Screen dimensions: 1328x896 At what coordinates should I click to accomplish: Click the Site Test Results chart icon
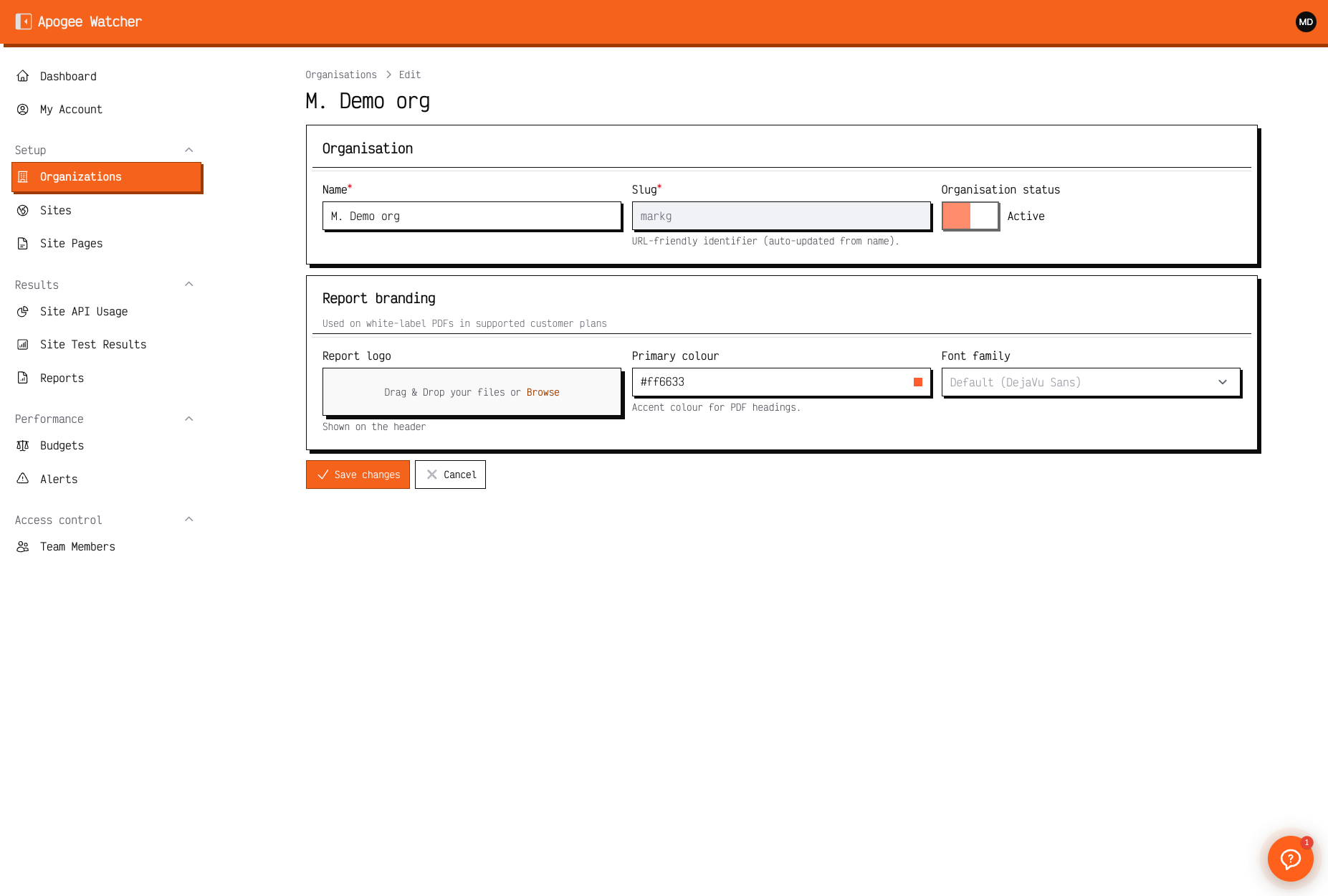coord(23,344)
